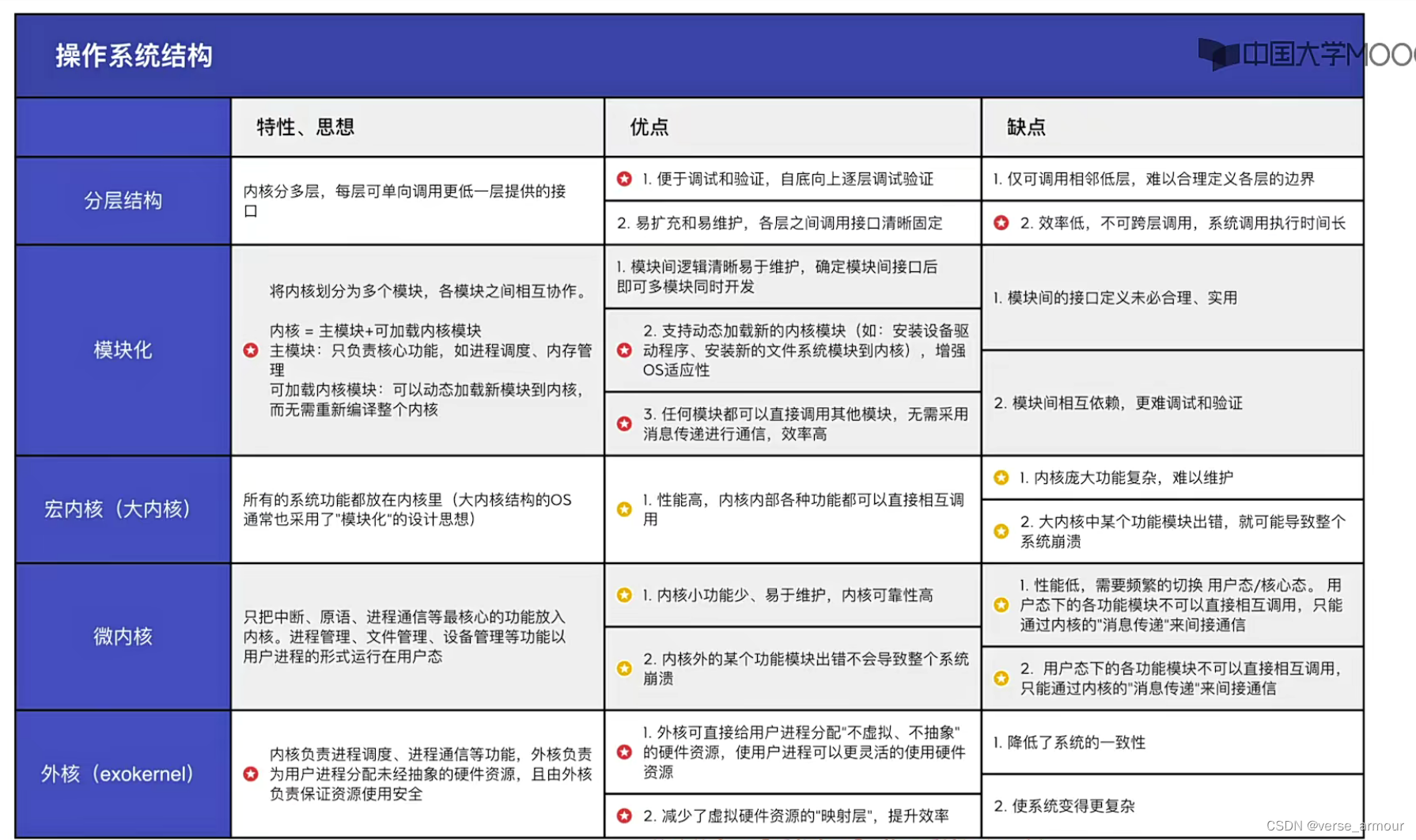1416x840 pixels.
Task: Click text '1. 外核可直接给用户进程分配不虚拟、不抽象的硬件资源'
Action: click(x=805, y=752)
